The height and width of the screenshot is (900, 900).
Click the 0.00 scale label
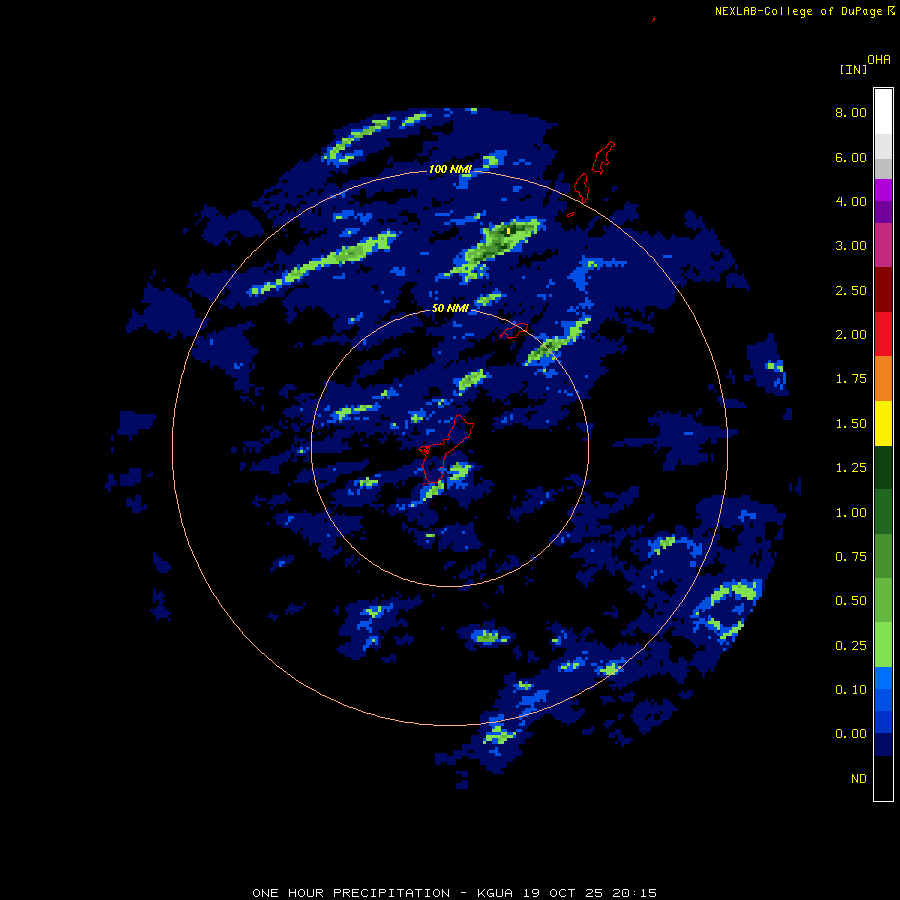851,734
